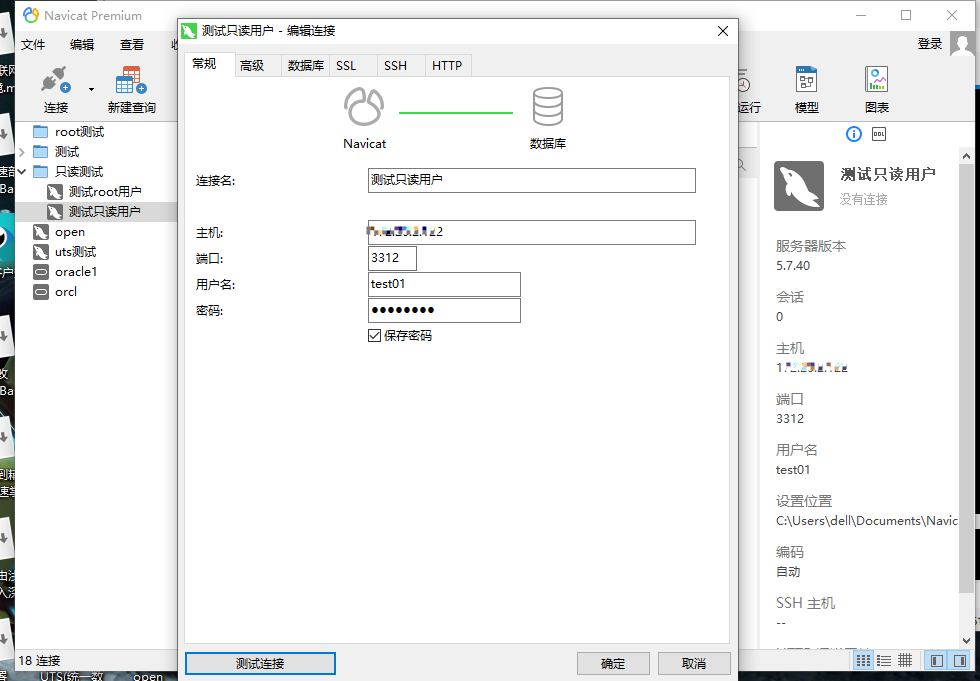Collapse the 只读测试 folder
Viewport: 980px width, 681px height.
[x=22, y=171]
